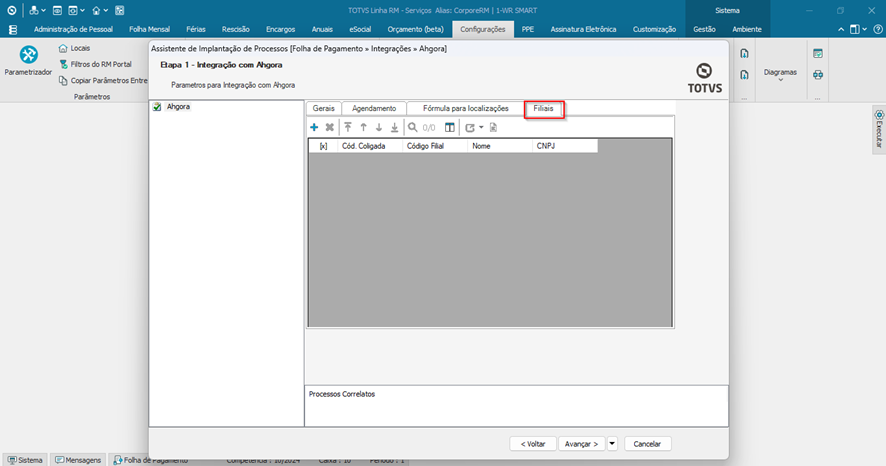The width and height of the screenshot is (886, 466).
Task: Open the Férias menu
Action: [x=196, y=29]
